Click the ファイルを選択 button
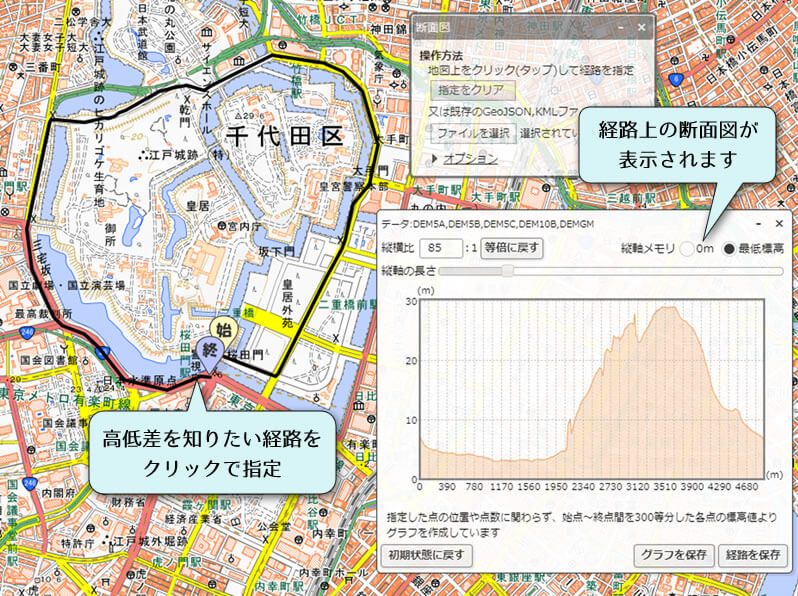 473,133
